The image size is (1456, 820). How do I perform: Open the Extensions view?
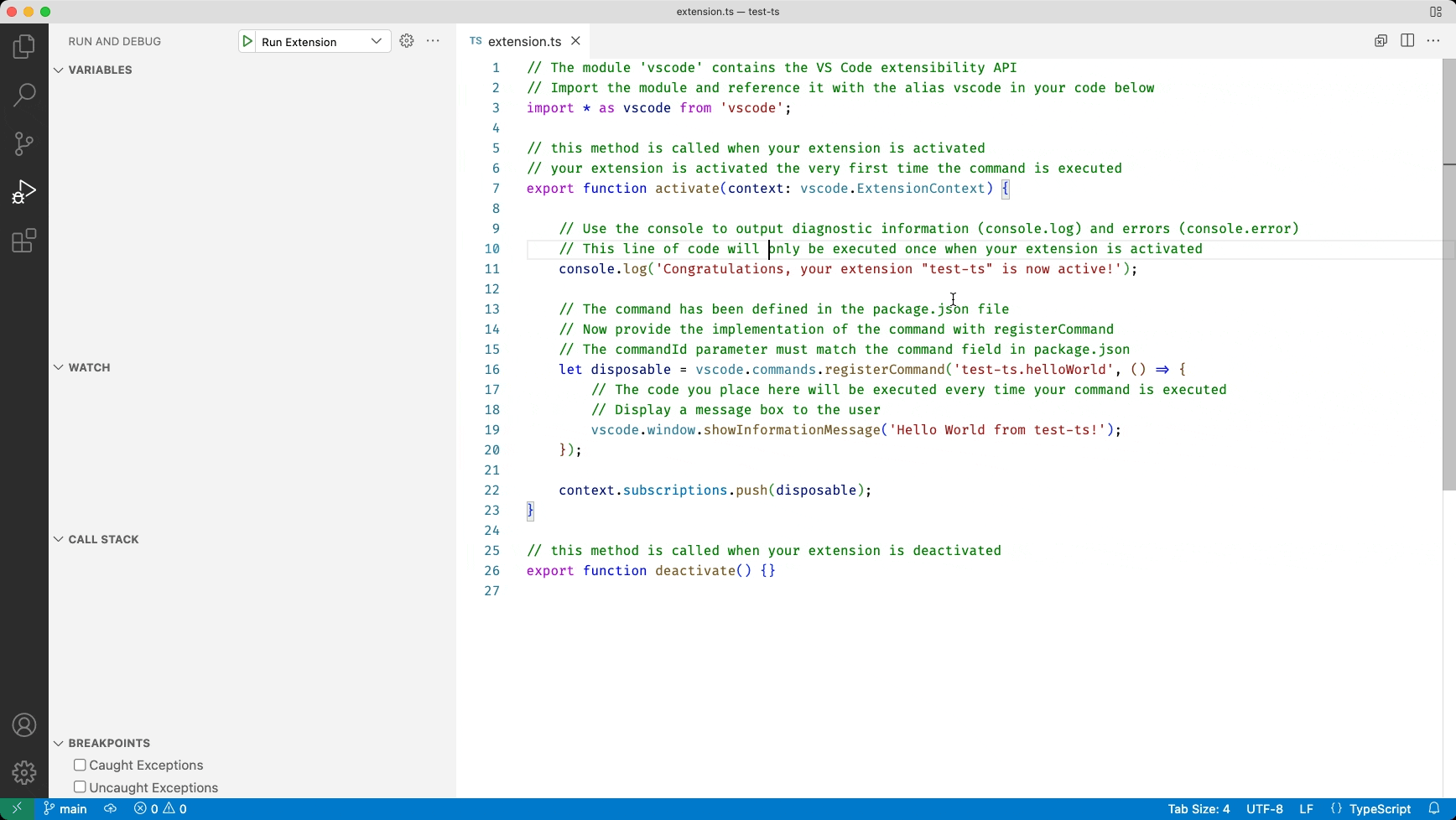[23, 241]
